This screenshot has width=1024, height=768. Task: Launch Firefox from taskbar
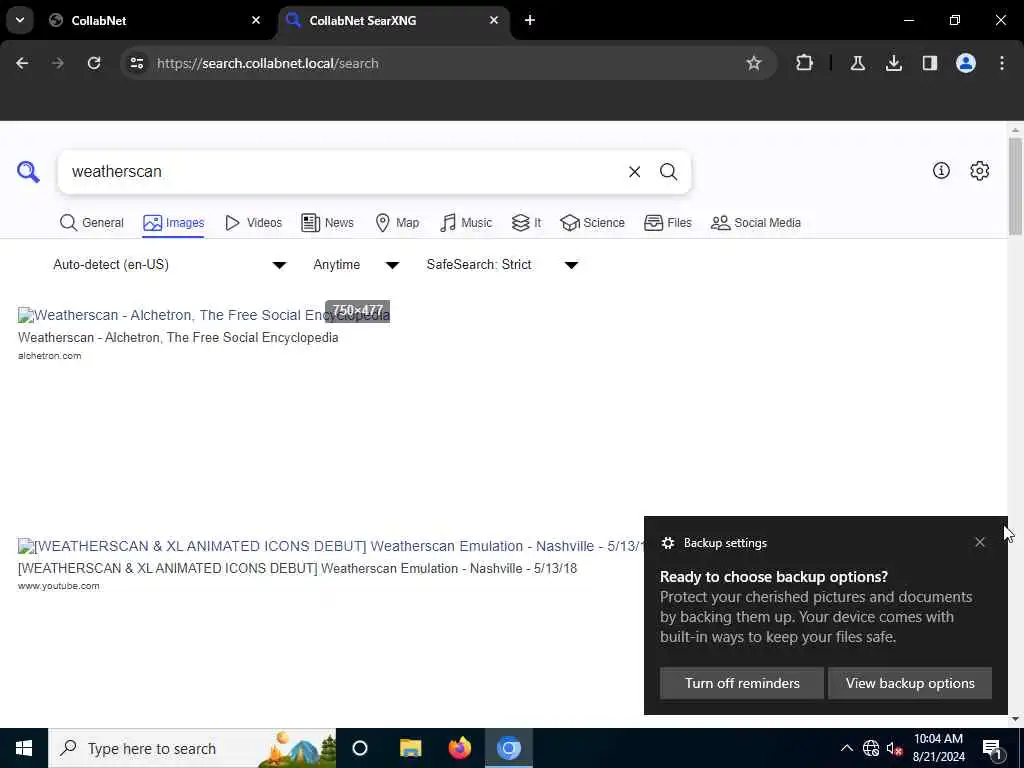click(460, 748)
